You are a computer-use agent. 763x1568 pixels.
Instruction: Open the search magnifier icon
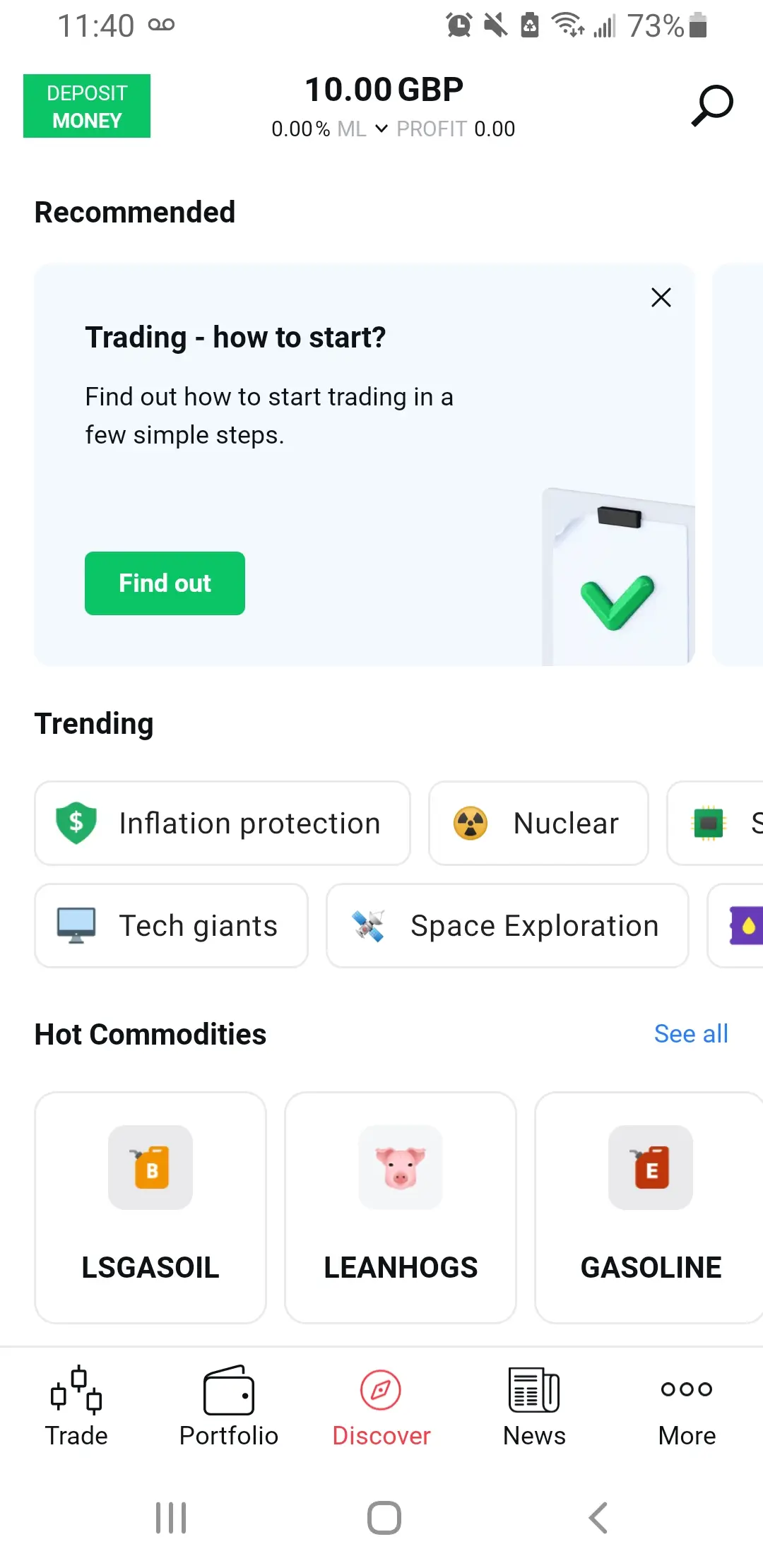[x=711, y=105]
